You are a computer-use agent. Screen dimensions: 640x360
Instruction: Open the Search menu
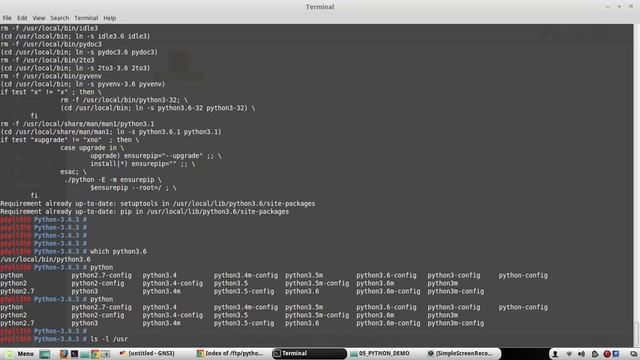pyautogui.click(x=60, y=18)
